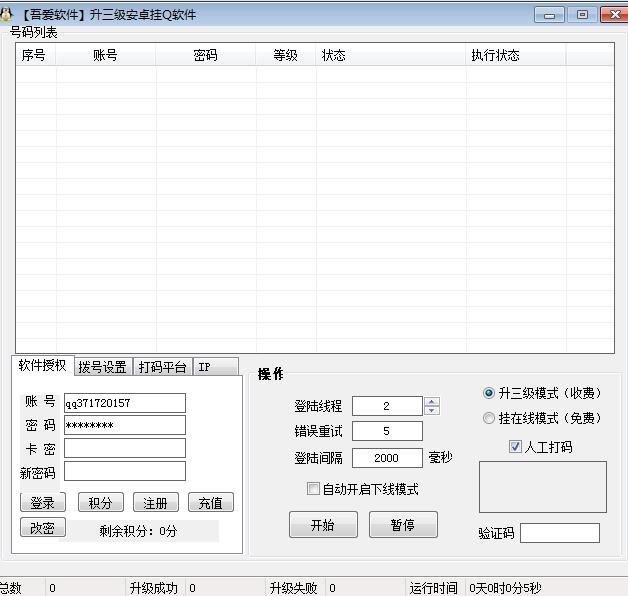Click the 账号 column header

coord(105,55)
